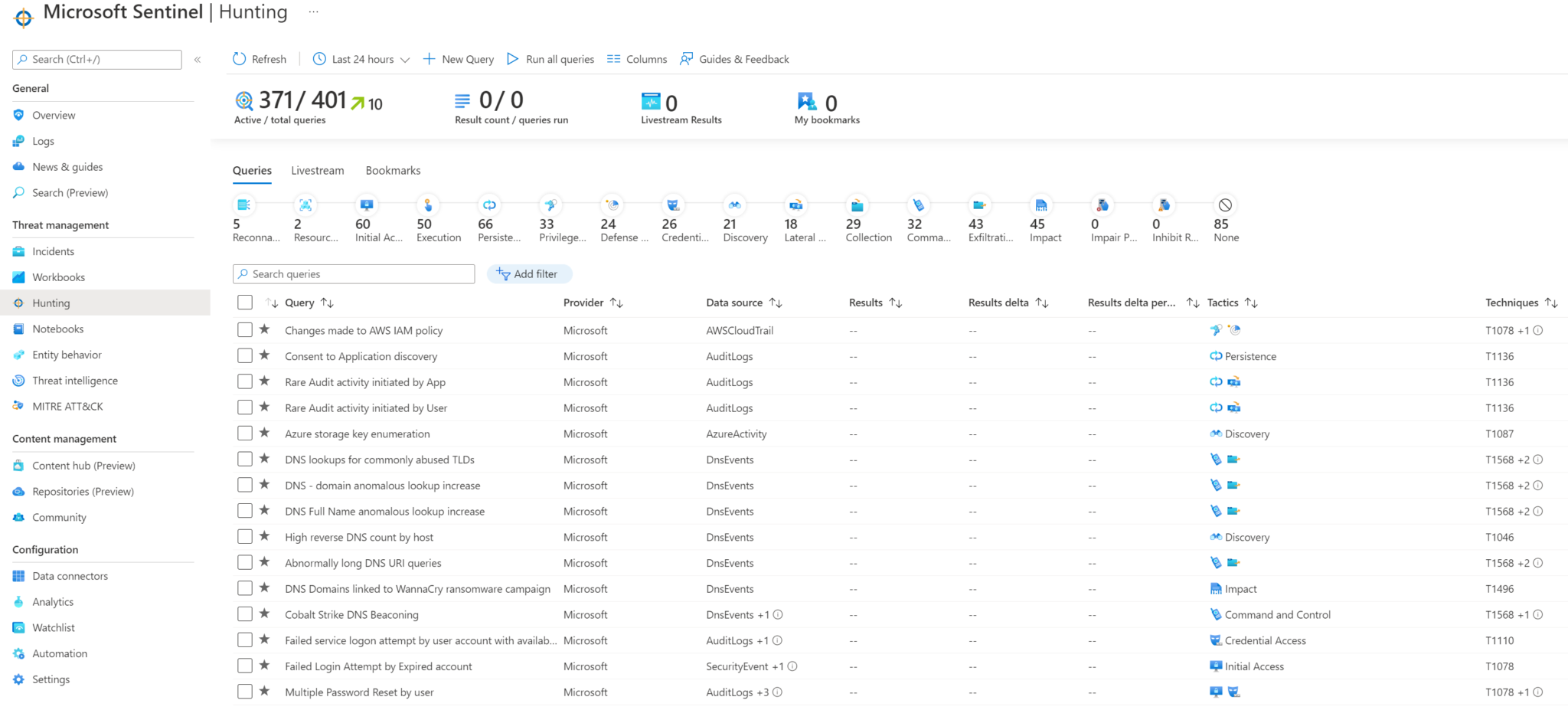Image resolution: width=1568 pixels, height=710 pixels.
Task: Click into the Search queries field
Action: point(353,273)
